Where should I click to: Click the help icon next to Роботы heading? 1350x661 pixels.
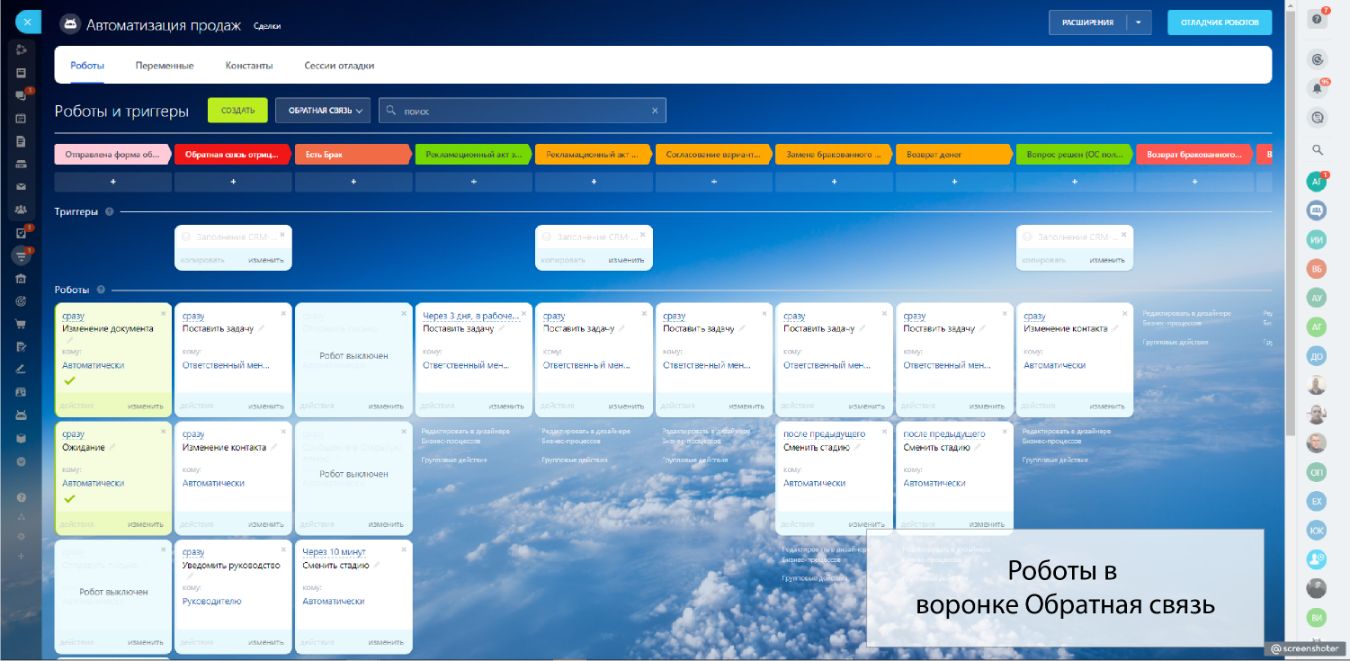pos(101,290)
